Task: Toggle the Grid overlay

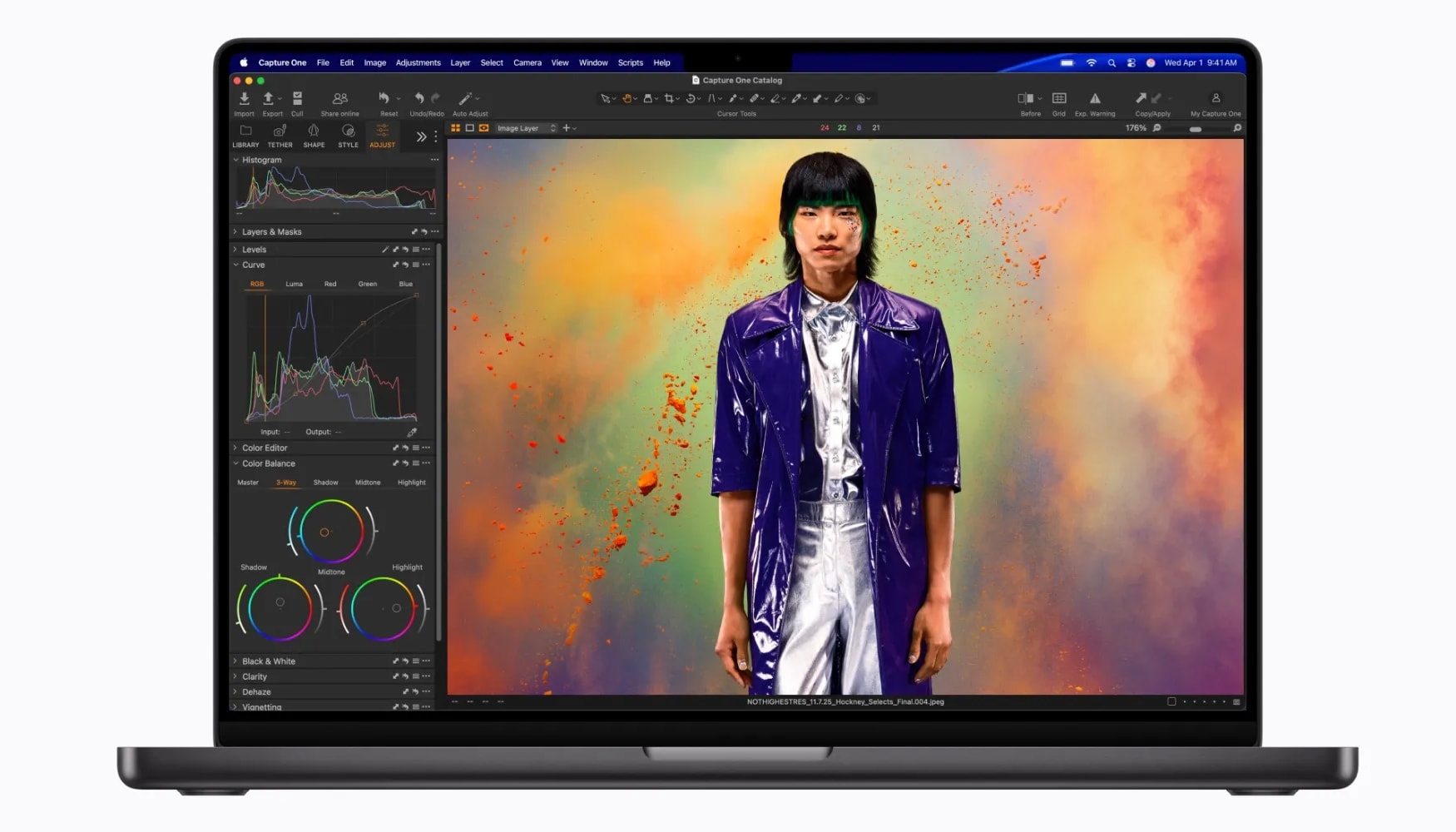Action: click(1059, 99)
